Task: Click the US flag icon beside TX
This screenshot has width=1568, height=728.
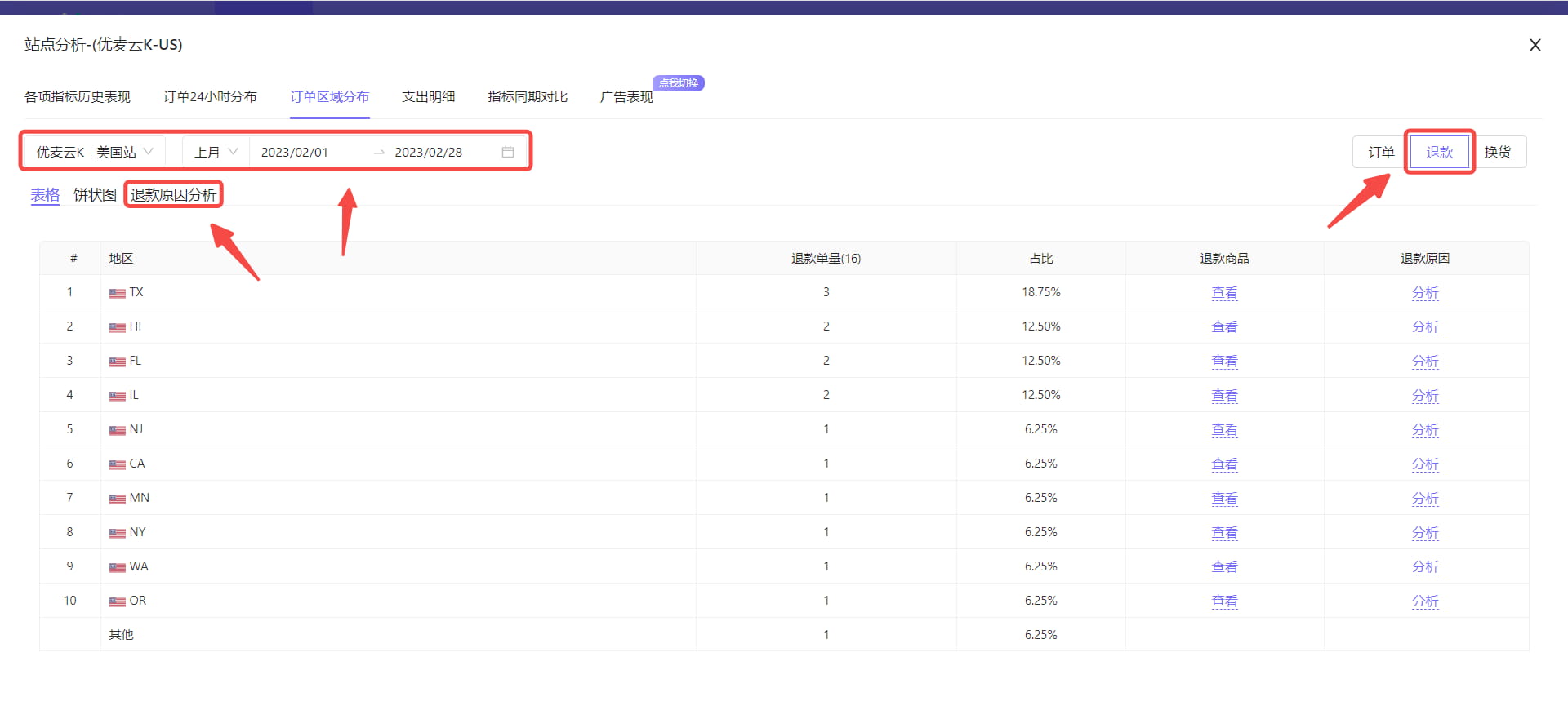Action: coord(118,293)
